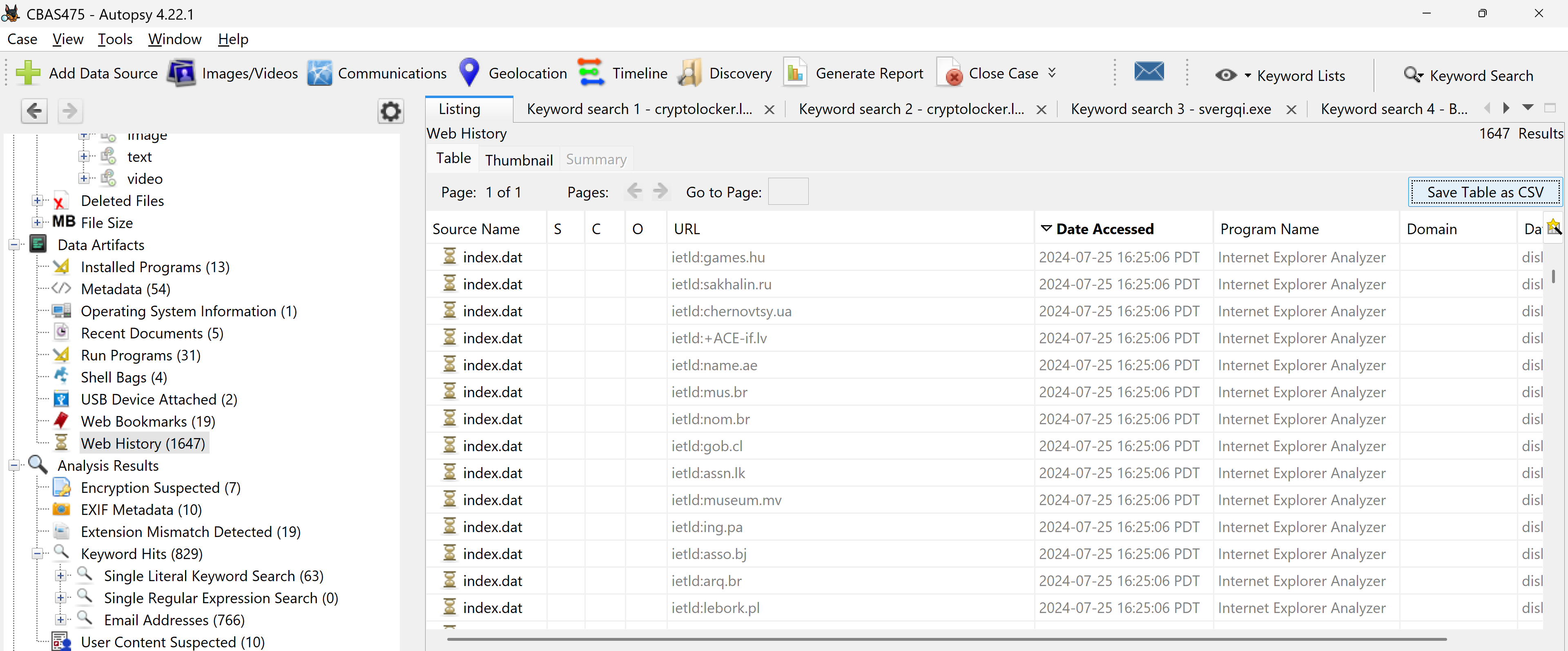Expand the Deleted Files tree node
The image size is (1568, 651).
38,200
